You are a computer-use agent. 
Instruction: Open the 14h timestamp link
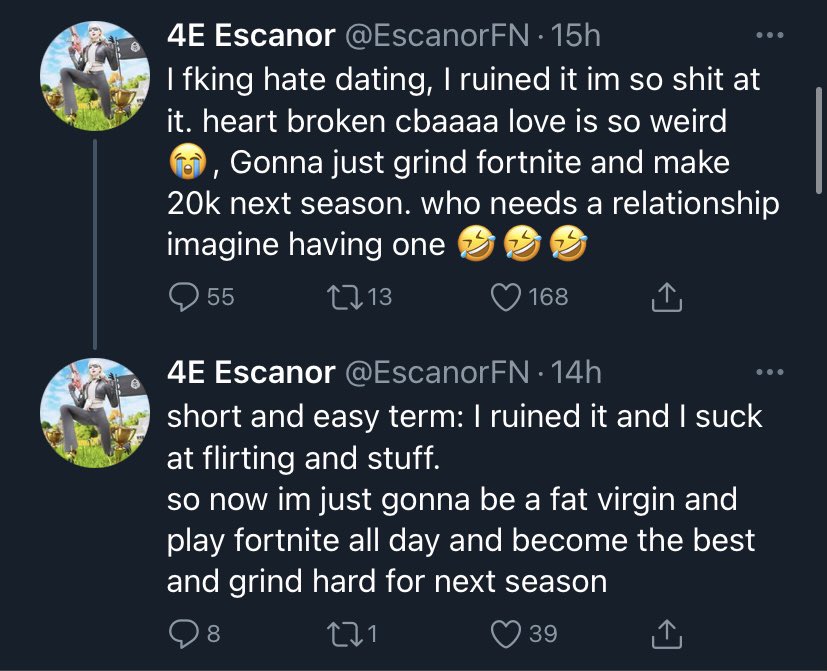tap(576, 373)
